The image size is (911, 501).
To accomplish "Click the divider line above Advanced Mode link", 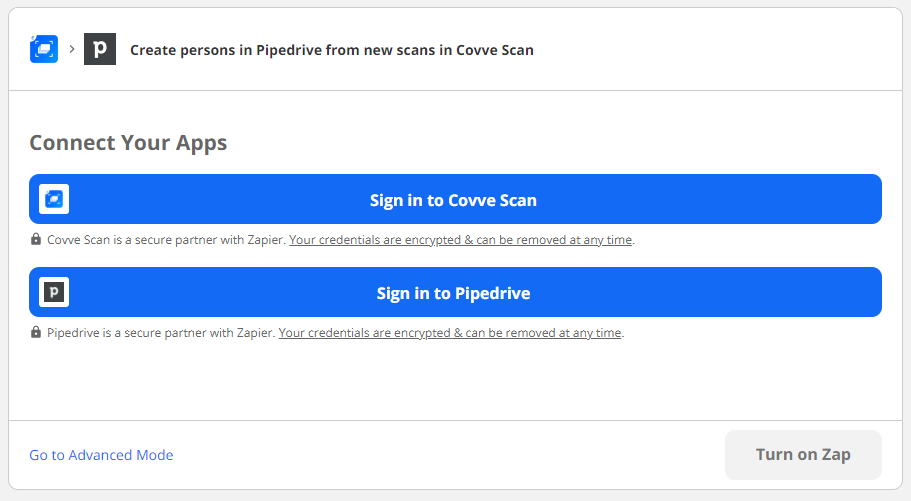I will click(x=455, y=420).
